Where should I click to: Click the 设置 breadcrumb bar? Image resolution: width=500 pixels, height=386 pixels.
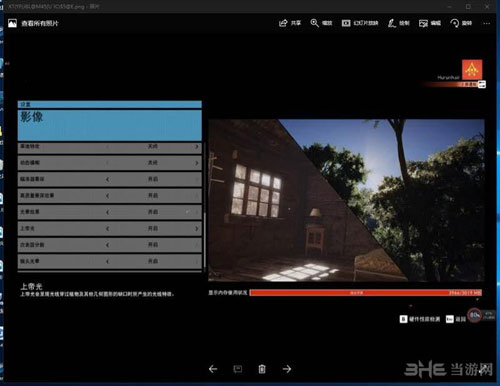click(110, 104)
